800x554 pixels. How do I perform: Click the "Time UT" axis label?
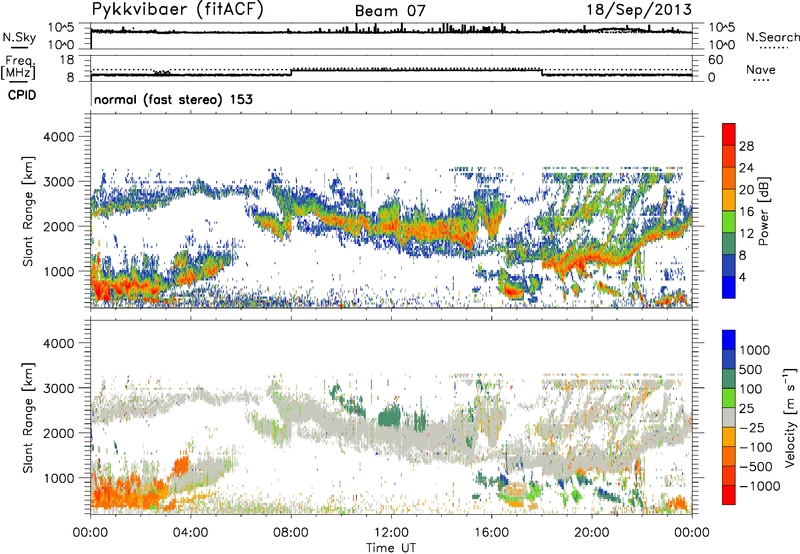[x=391, y=547]
